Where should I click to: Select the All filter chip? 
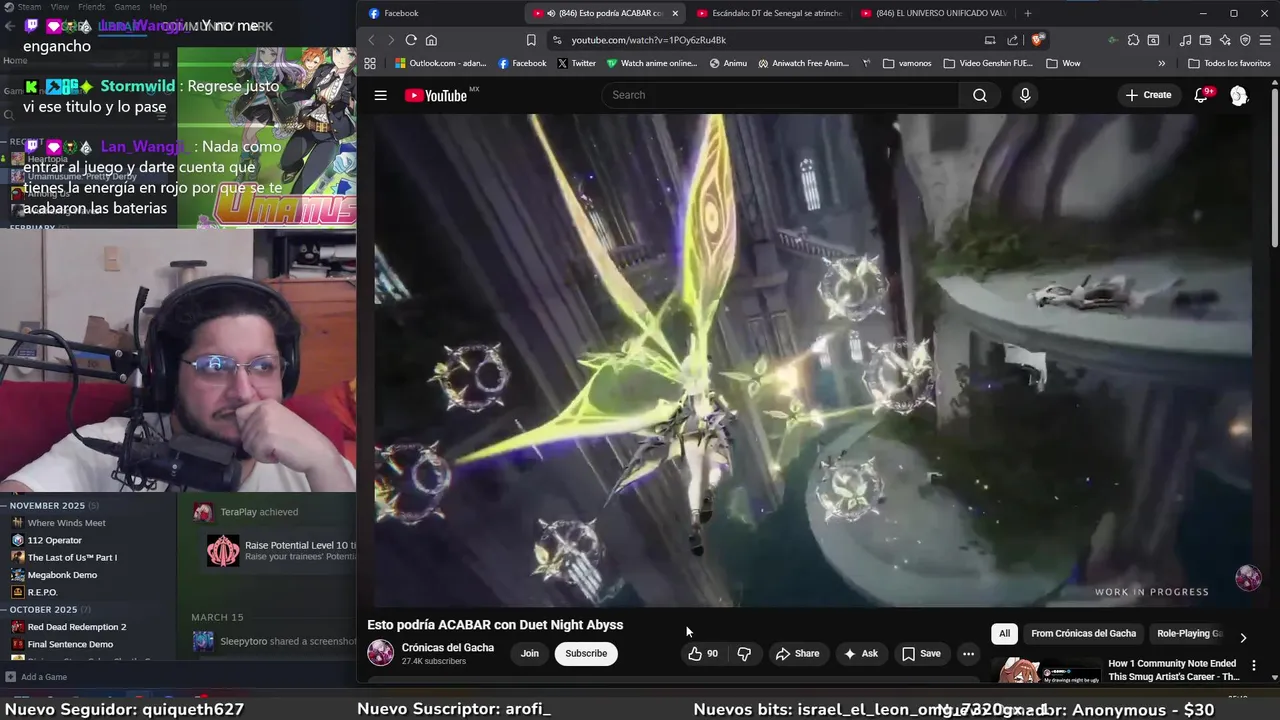[1004, 633]
